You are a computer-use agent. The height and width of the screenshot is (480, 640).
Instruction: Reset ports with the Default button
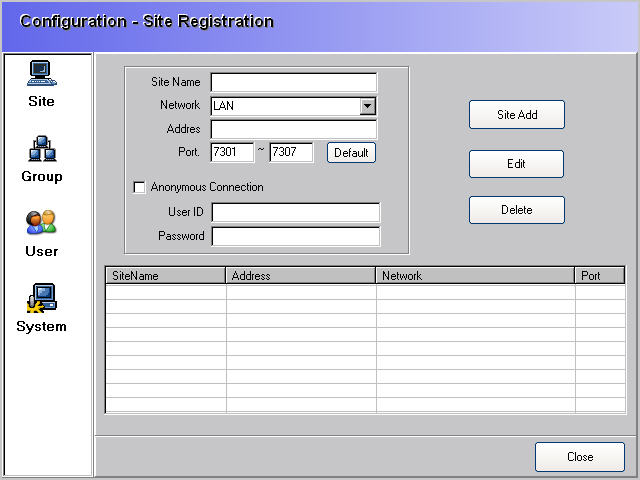351,153
